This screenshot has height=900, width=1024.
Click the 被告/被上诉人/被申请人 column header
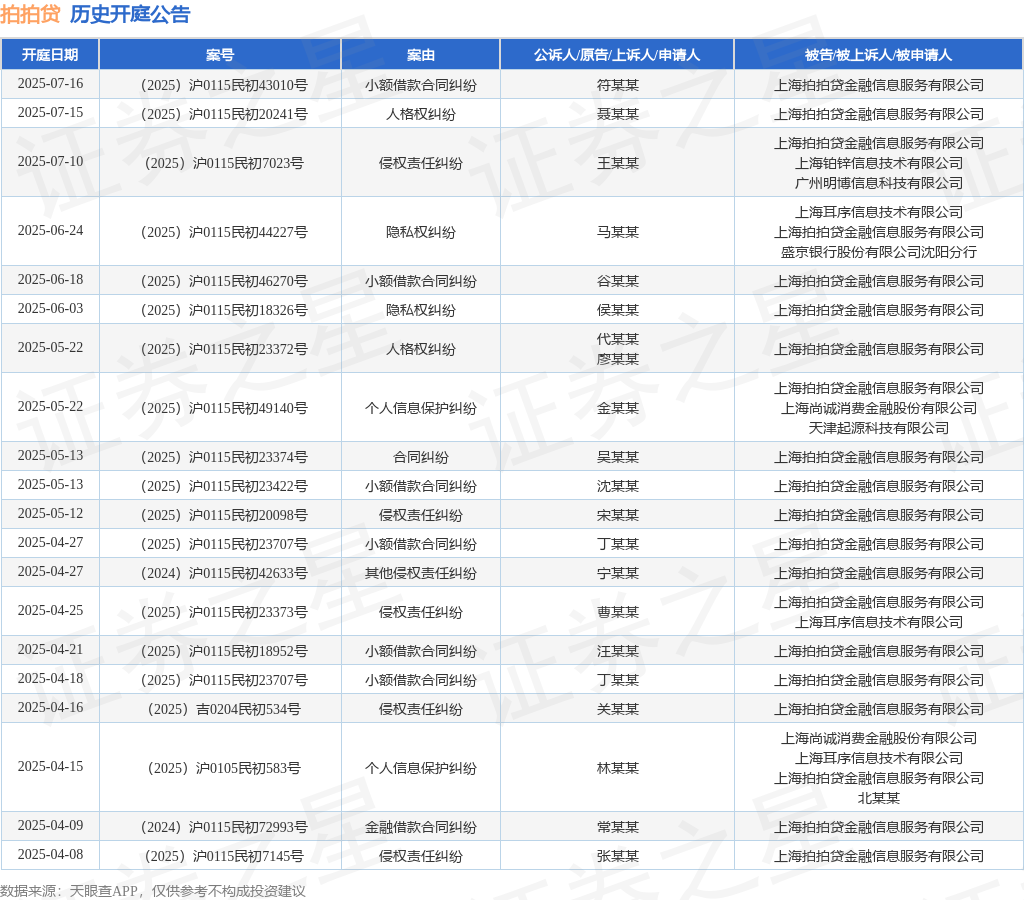(x=878, y=55)
